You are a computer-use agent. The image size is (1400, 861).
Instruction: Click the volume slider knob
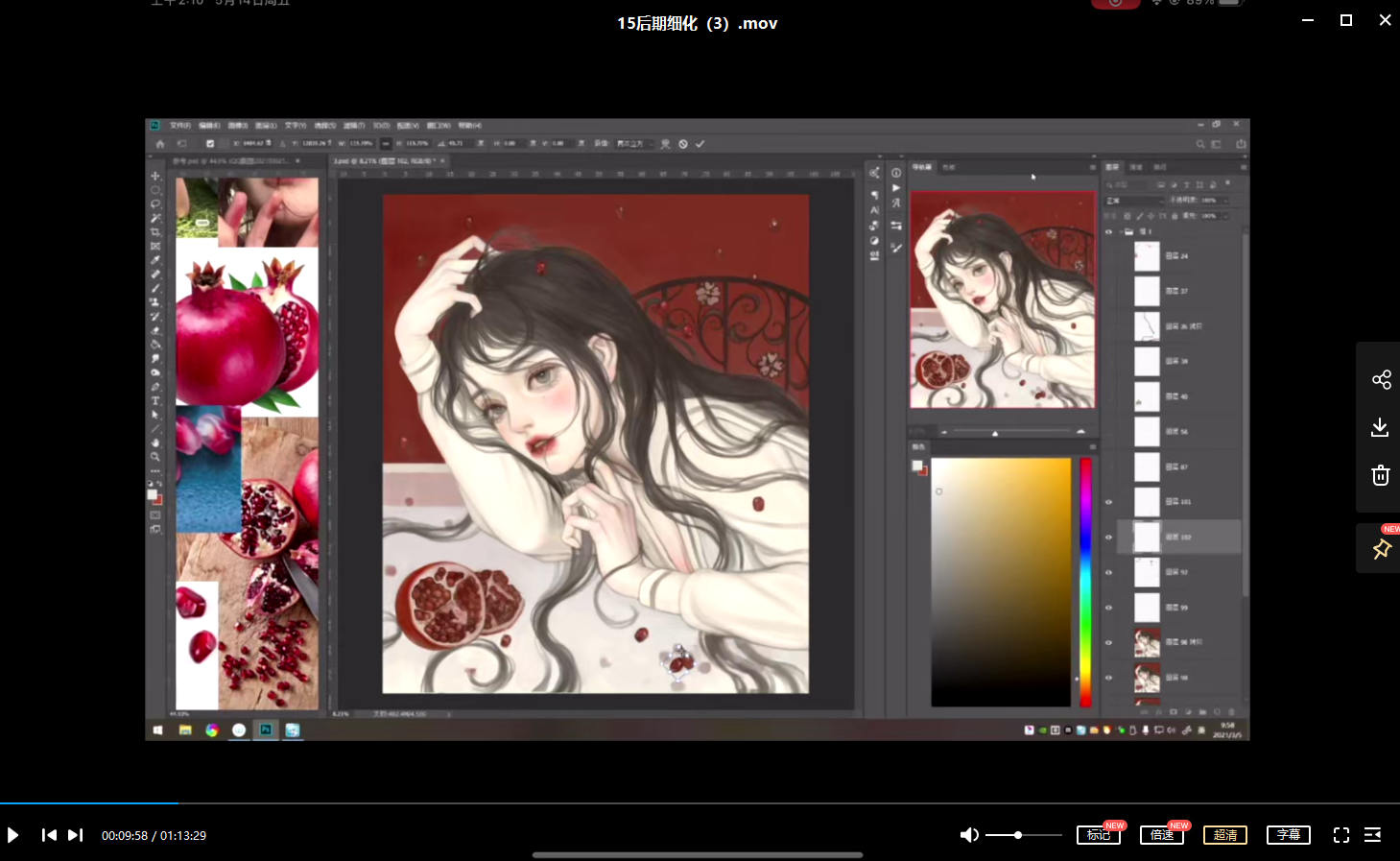[x=1018, y=835]
